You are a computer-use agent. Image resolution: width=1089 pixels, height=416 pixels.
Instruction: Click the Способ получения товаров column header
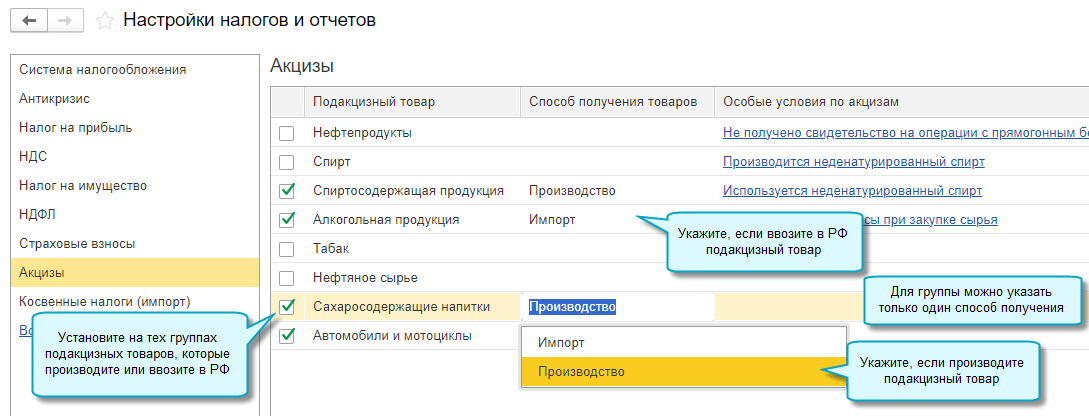[612, 102]
